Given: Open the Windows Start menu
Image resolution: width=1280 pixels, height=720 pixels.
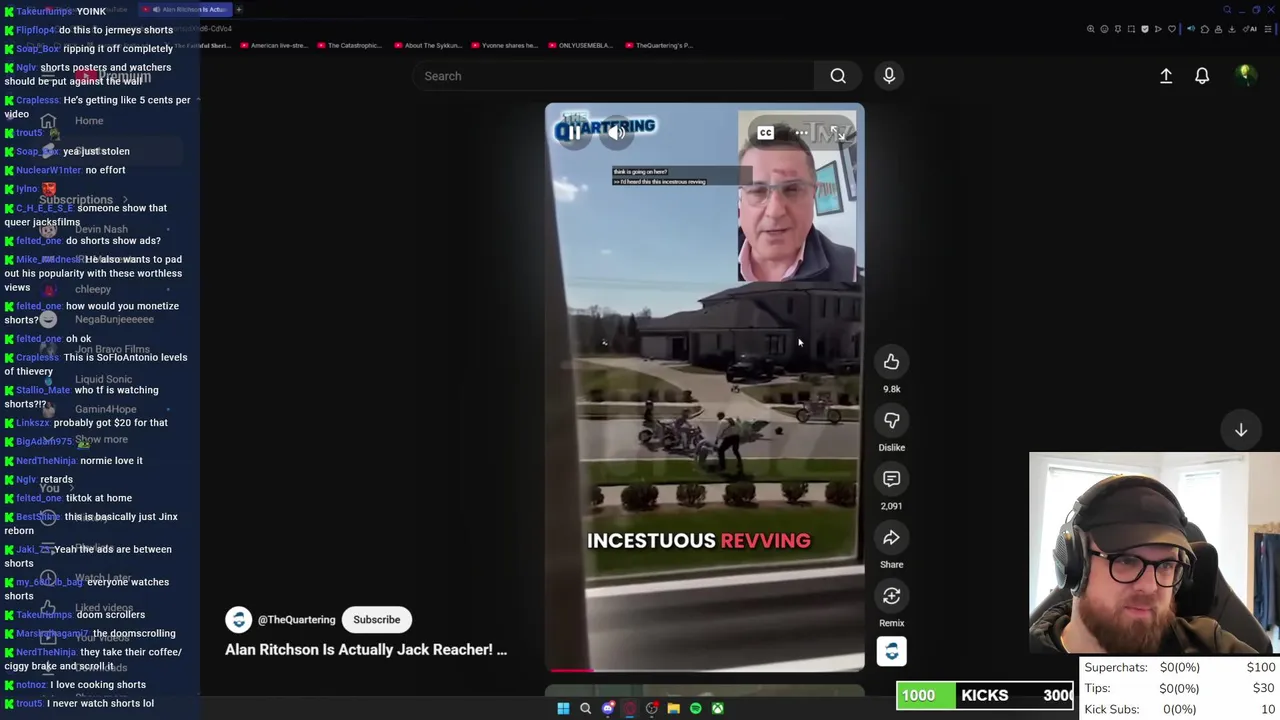Looking at the screenshot, I should [x=563, y=709].
